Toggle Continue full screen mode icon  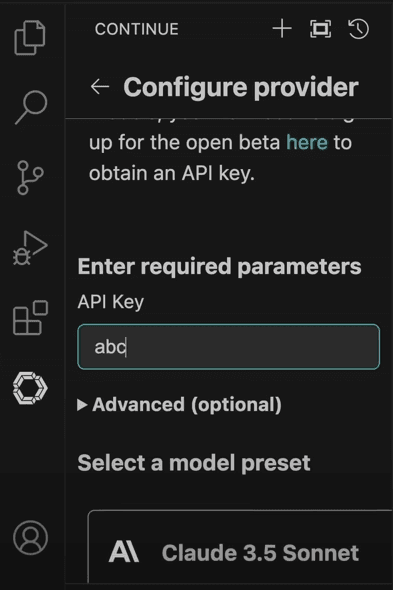(320, 29)
